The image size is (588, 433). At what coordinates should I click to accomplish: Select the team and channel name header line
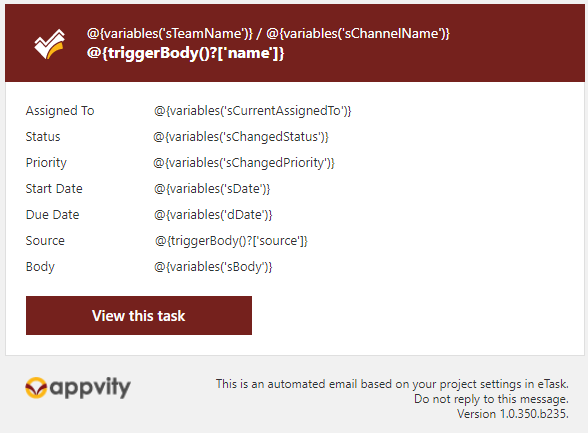pos(268,34)
